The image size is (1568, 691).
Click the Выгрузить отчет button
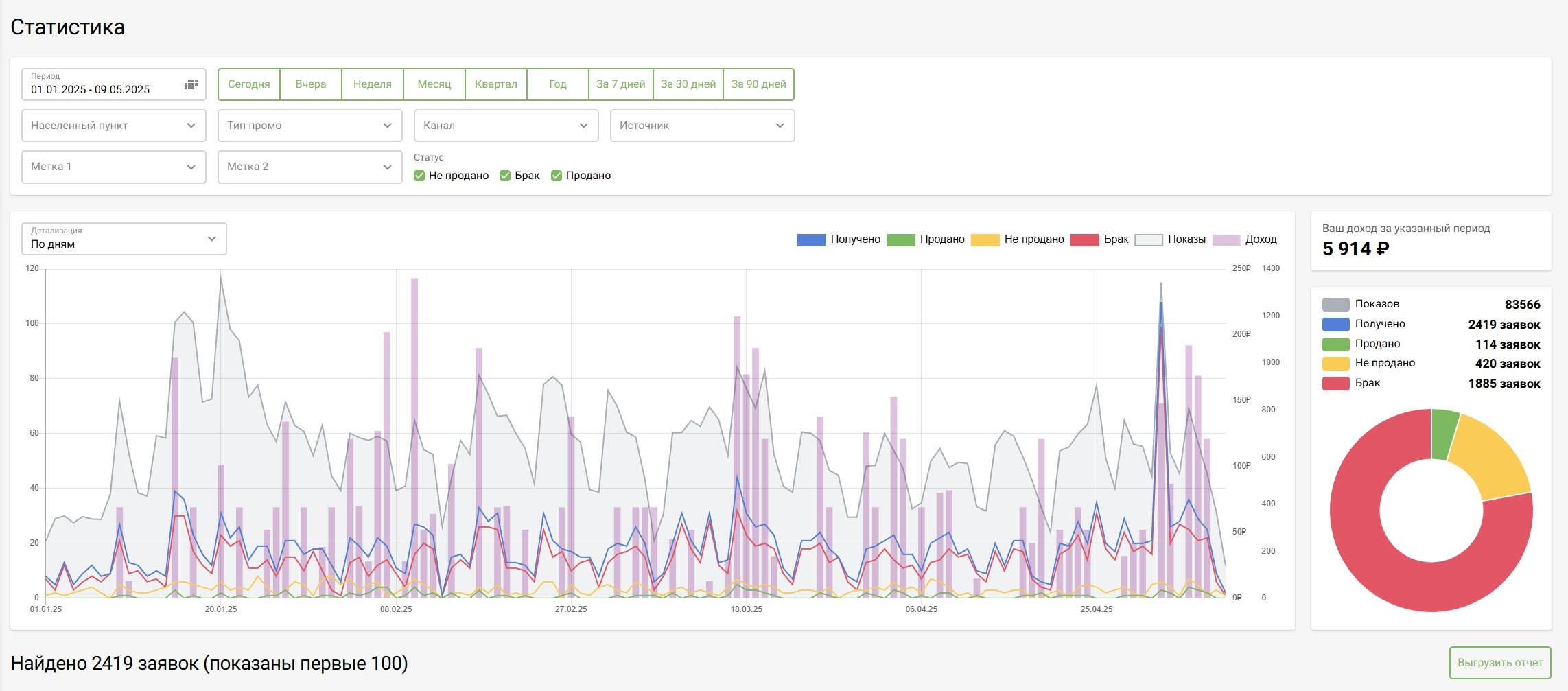(1499, 663)
